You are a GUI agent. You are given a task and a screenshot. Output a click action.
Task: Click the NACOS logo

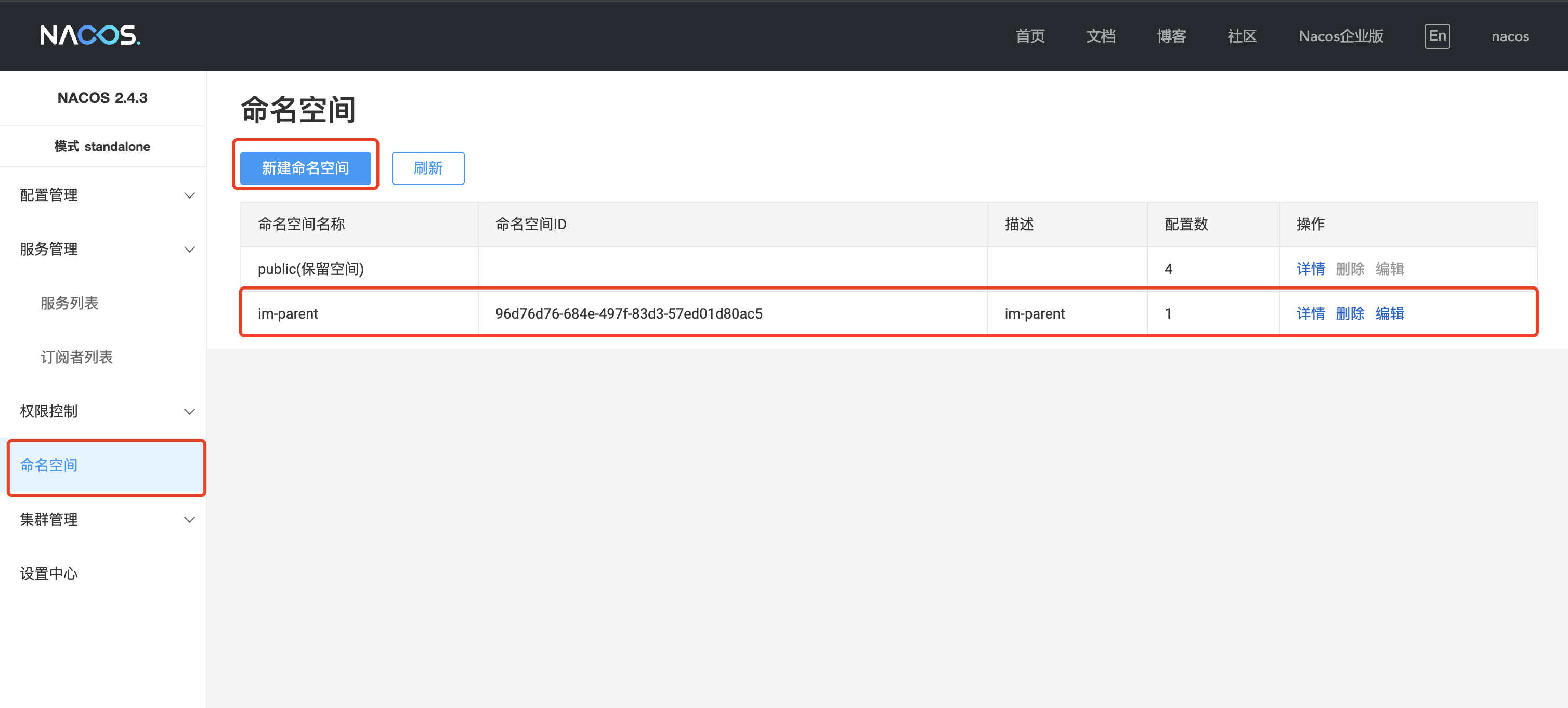click(x=90, y=35)
